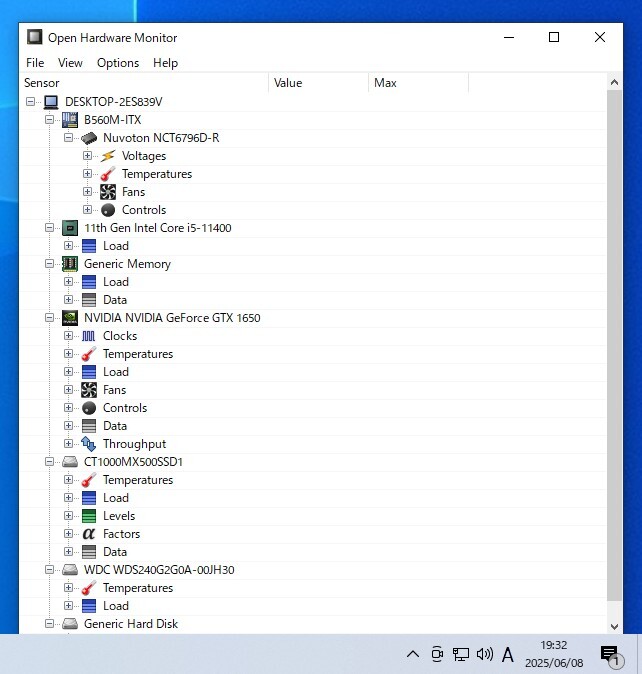Expand the Clocks node under GTX 1650
Viewport: 642px width, 674px height.
pos(68,336)
